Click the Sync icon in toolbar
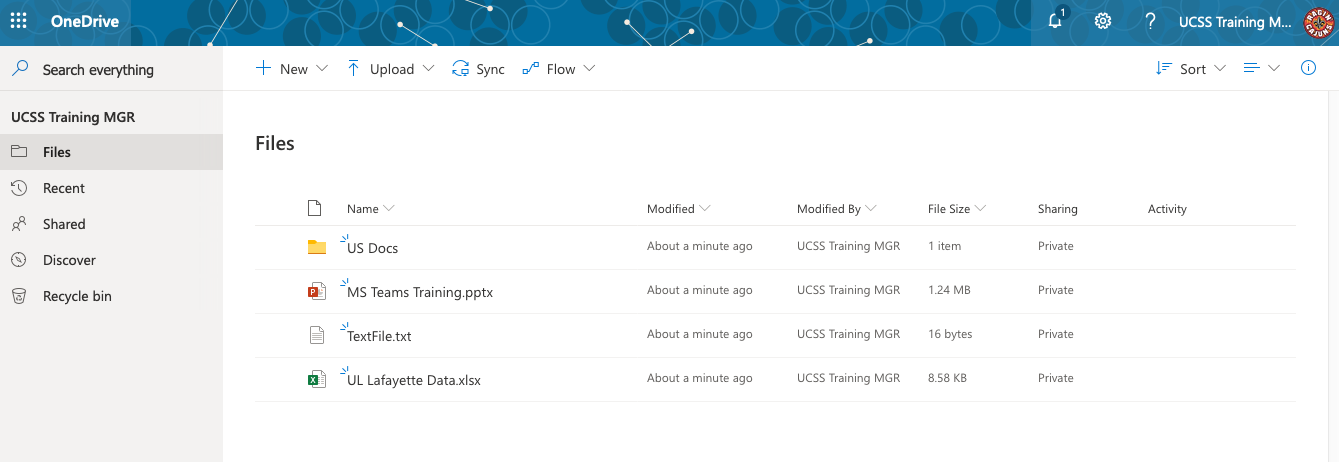This screenshot has height=462, width=1339. coord(460,69)
